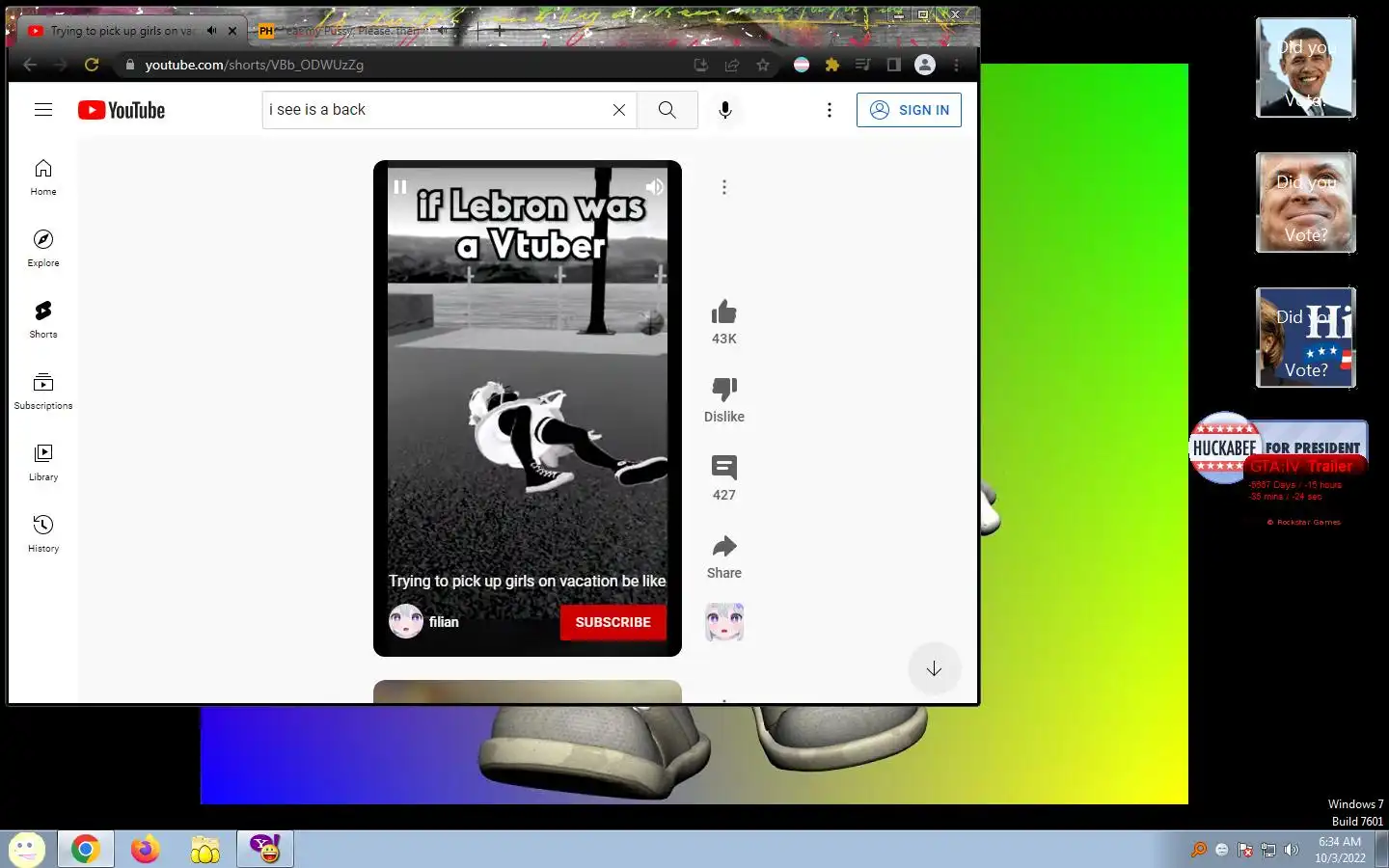
Task: Open system volume tray icon
Action: [x=1292, y=850]
